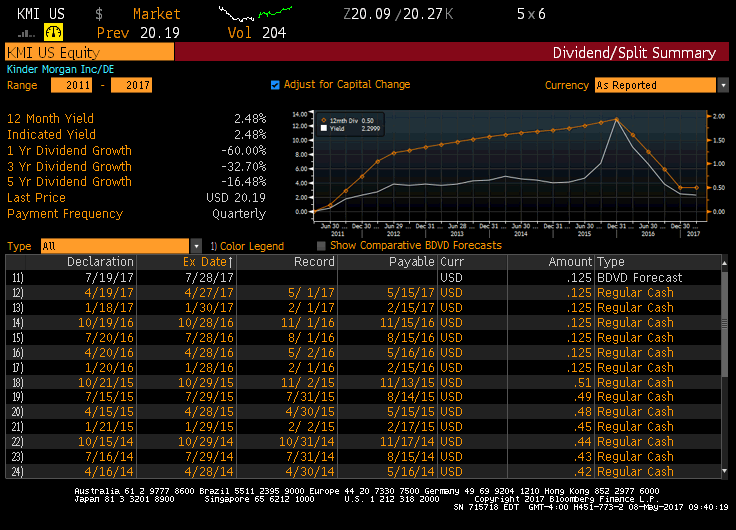Click the Type column header in table
The height and width of the screenshot is (530, 736).
pyautogui.click(x=611, y=261)
